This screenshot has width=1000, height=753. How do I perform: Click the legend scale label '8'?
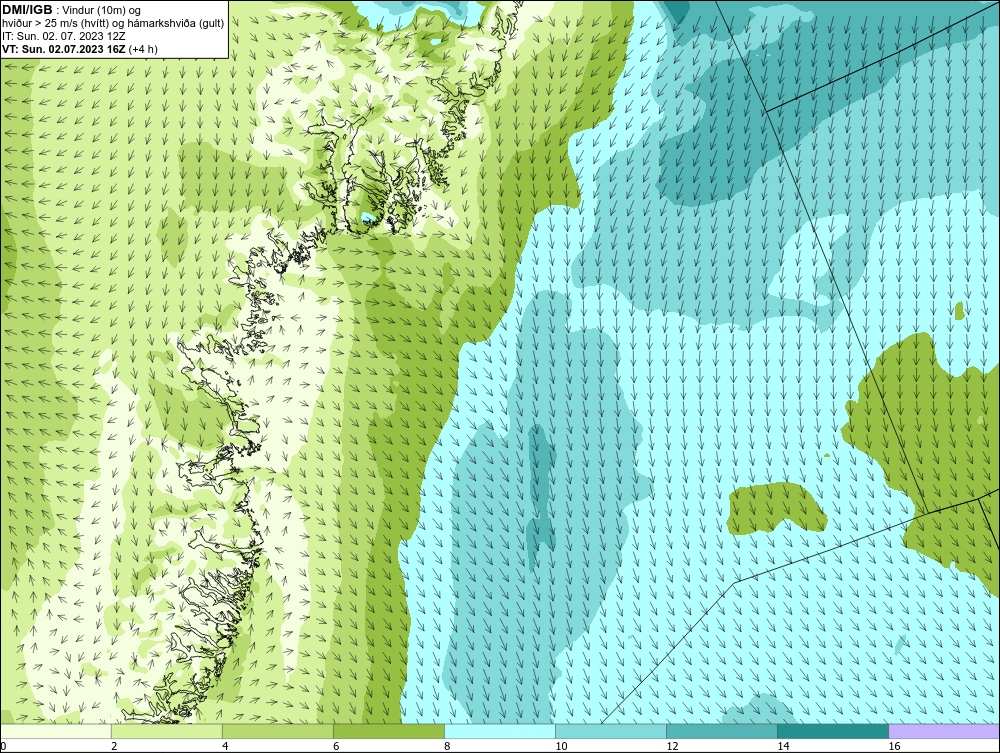(x=447, y=746)
